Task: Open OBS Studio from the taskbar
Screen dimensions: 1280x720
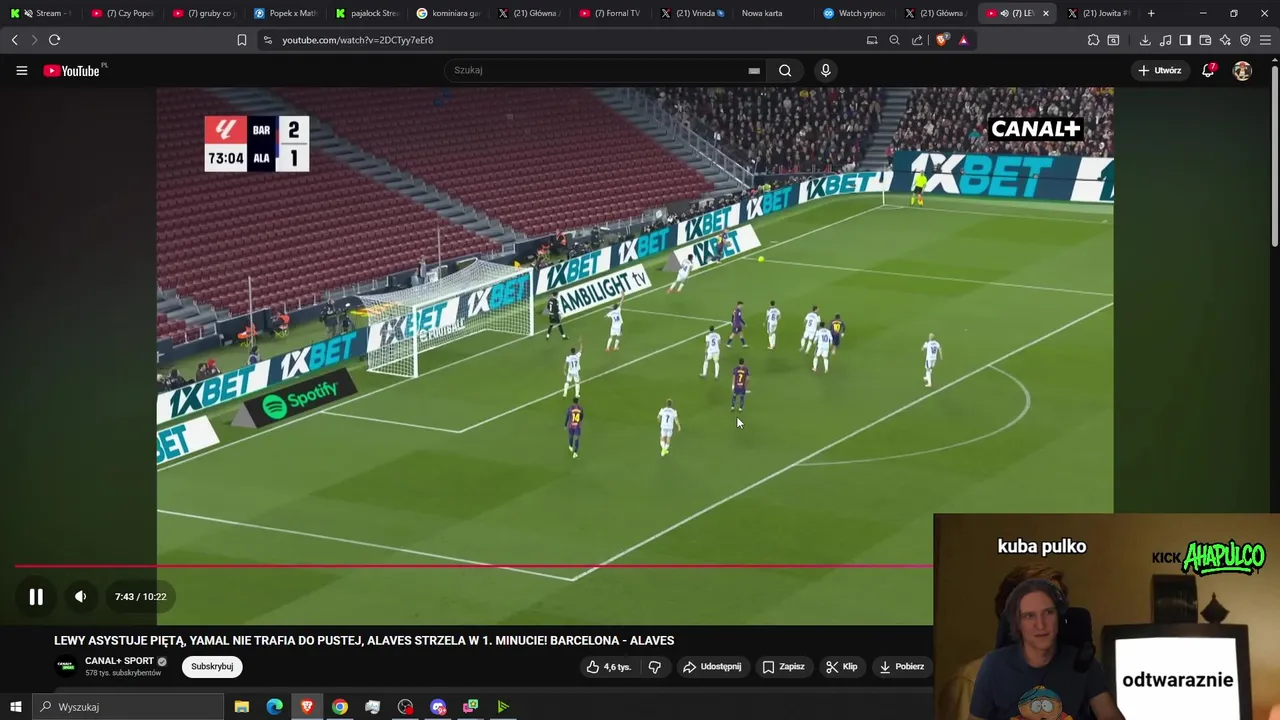Action: (x=405, y=707)
